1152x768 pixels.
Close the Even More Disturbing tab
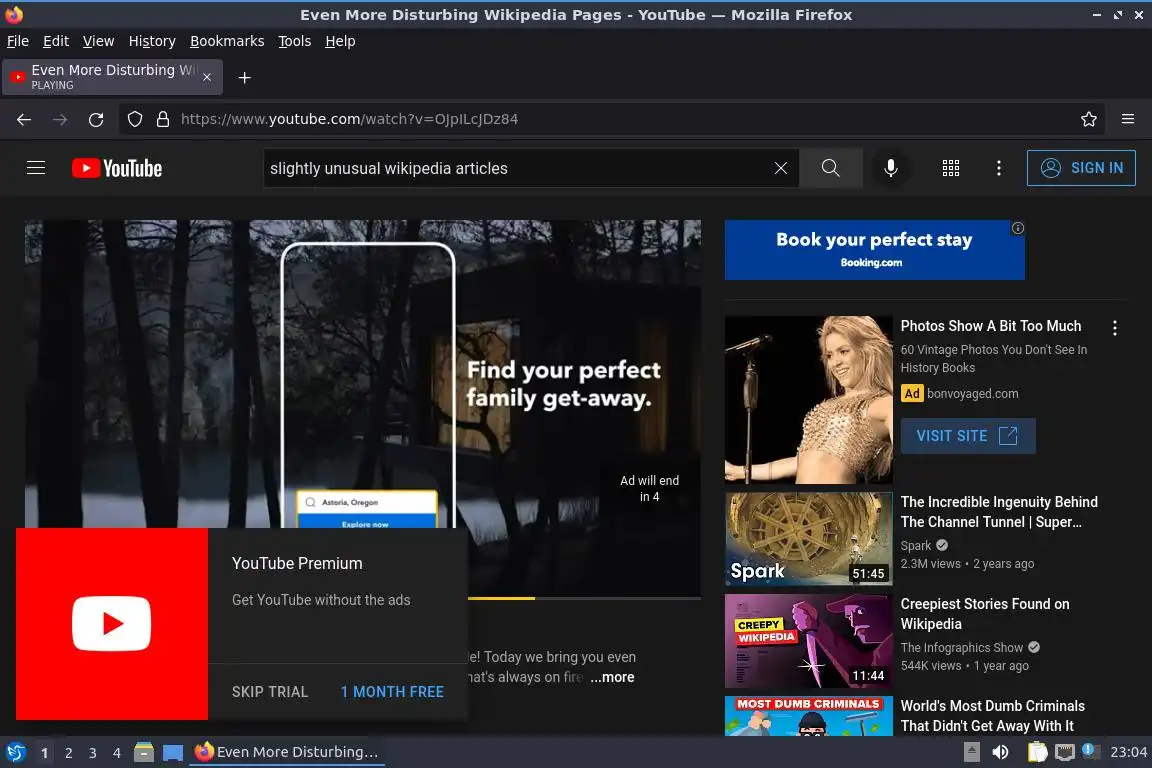(207, 77)
